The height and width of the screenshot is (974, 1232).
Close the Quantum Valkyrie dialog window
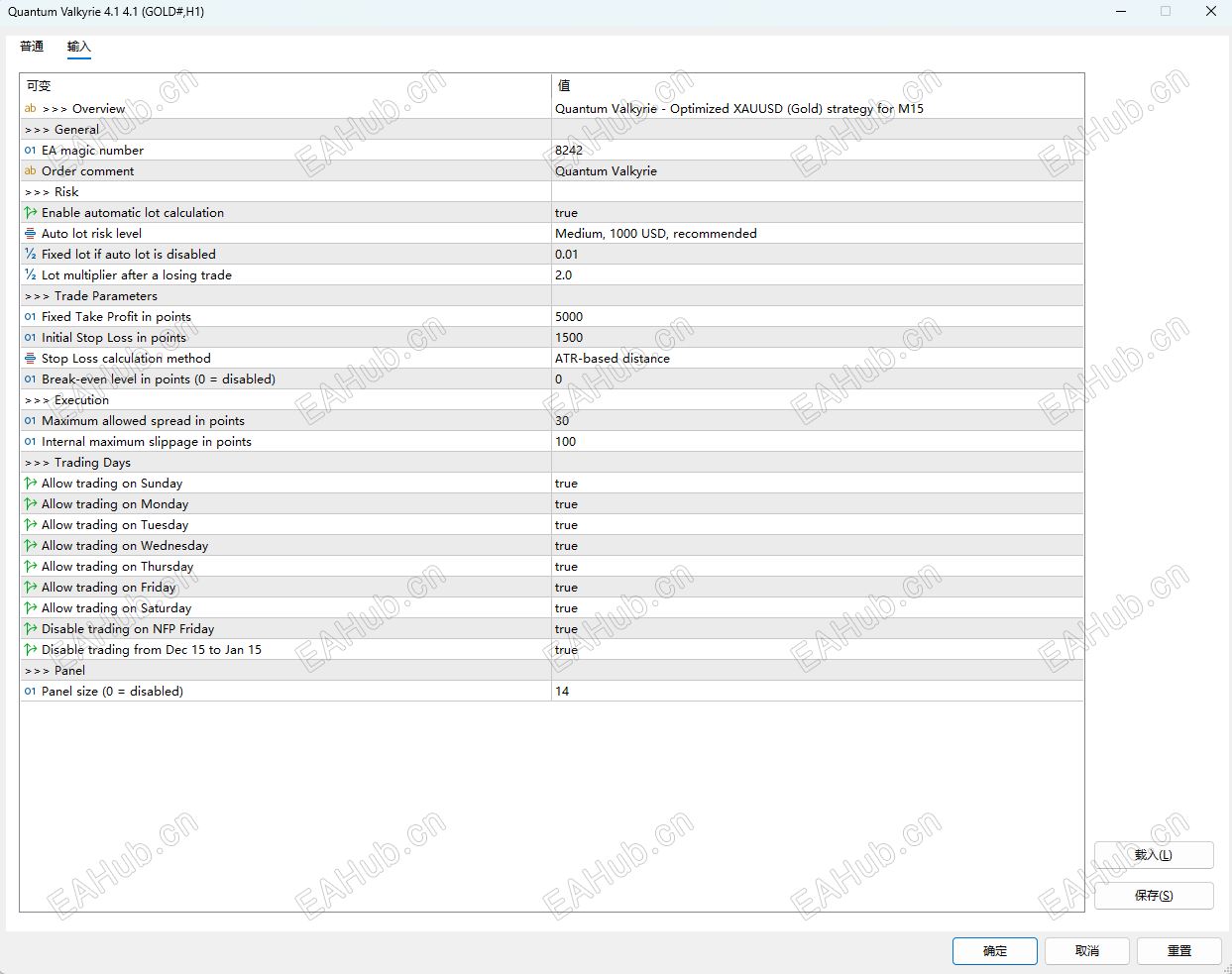click(1210, 12)
